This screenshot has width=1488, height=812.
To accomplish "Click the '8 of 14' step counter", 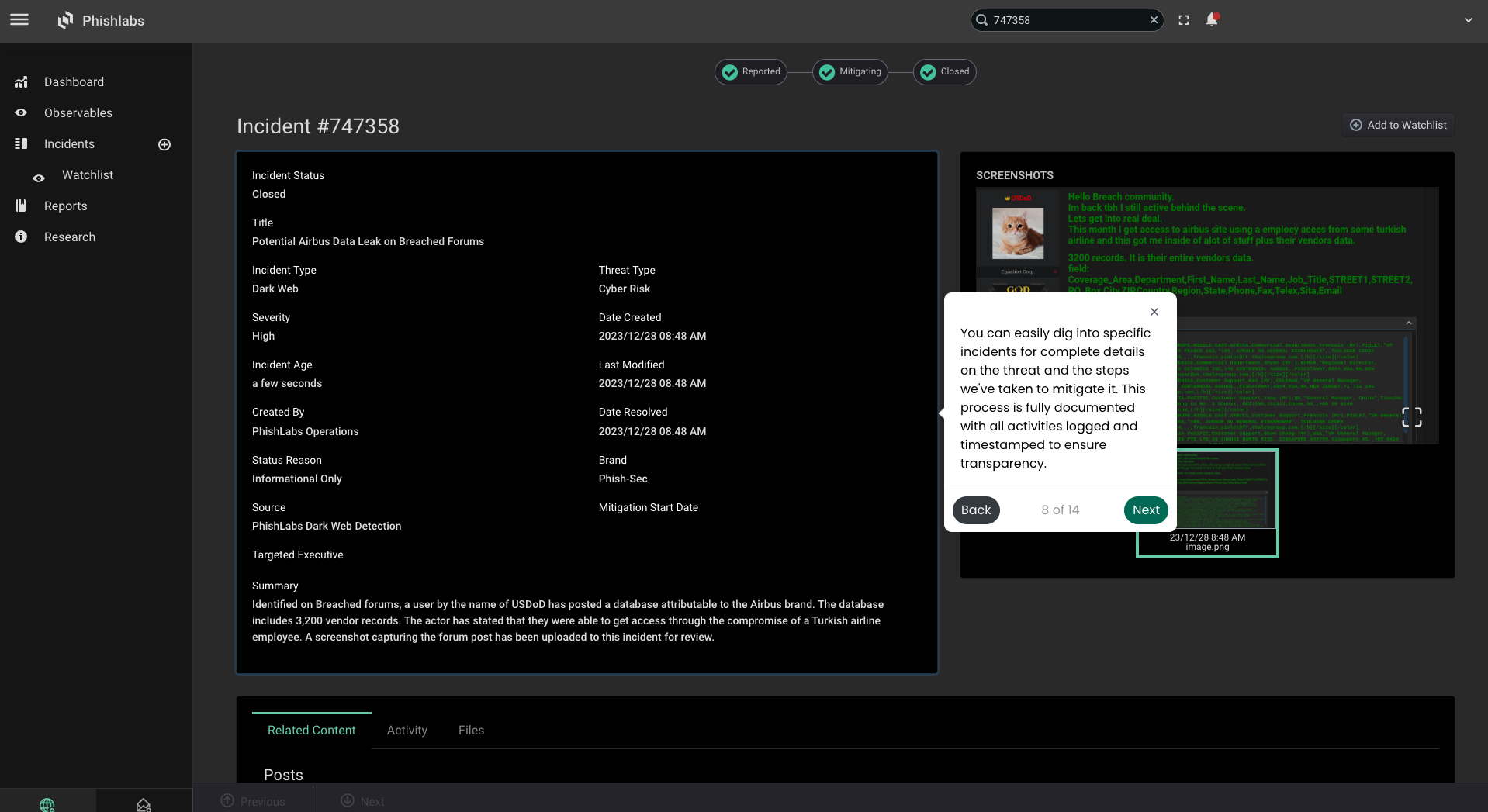I will tap(1061, 510).
